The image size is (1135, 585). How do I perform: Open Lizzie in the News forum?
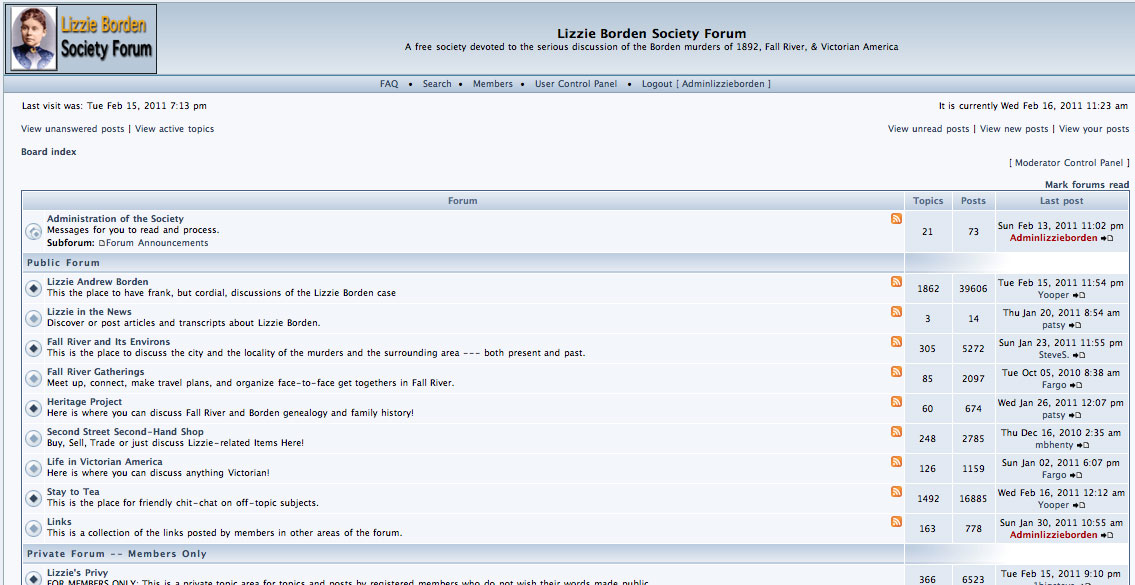[89, 312]
